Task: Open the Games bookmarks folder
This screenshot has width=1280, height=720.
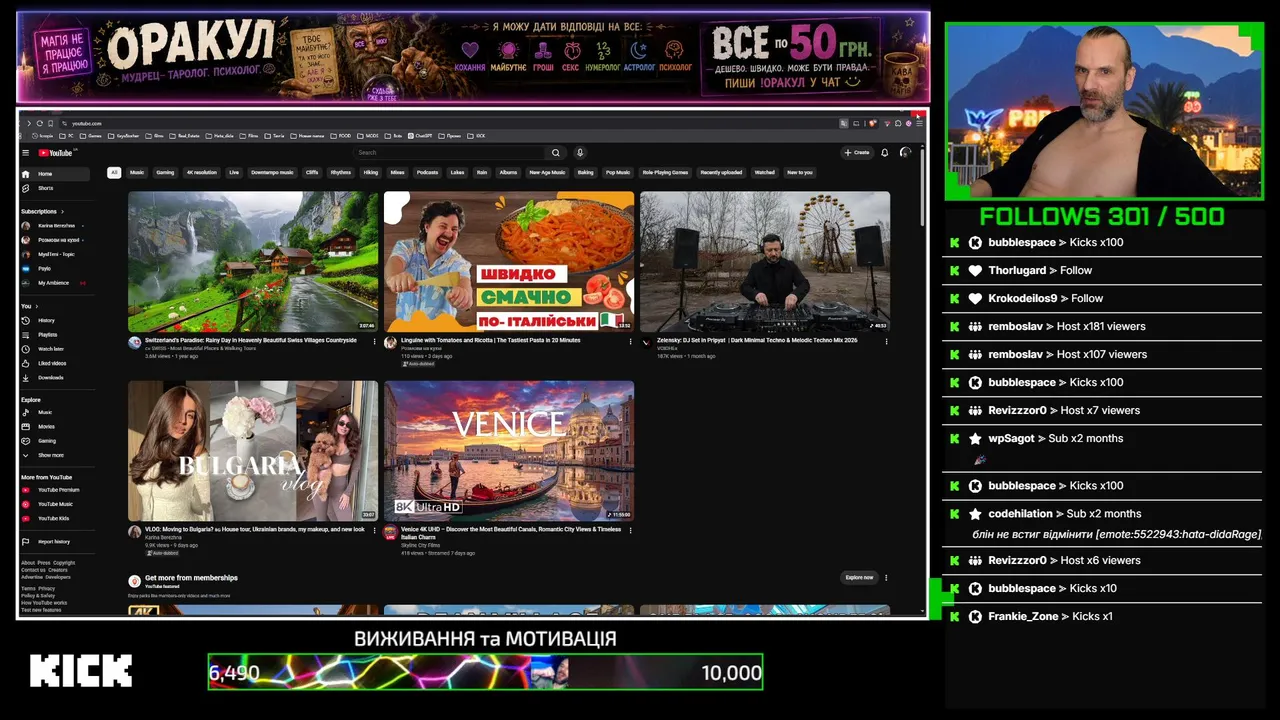Action: pyautogui.click(x=93, y=136)
